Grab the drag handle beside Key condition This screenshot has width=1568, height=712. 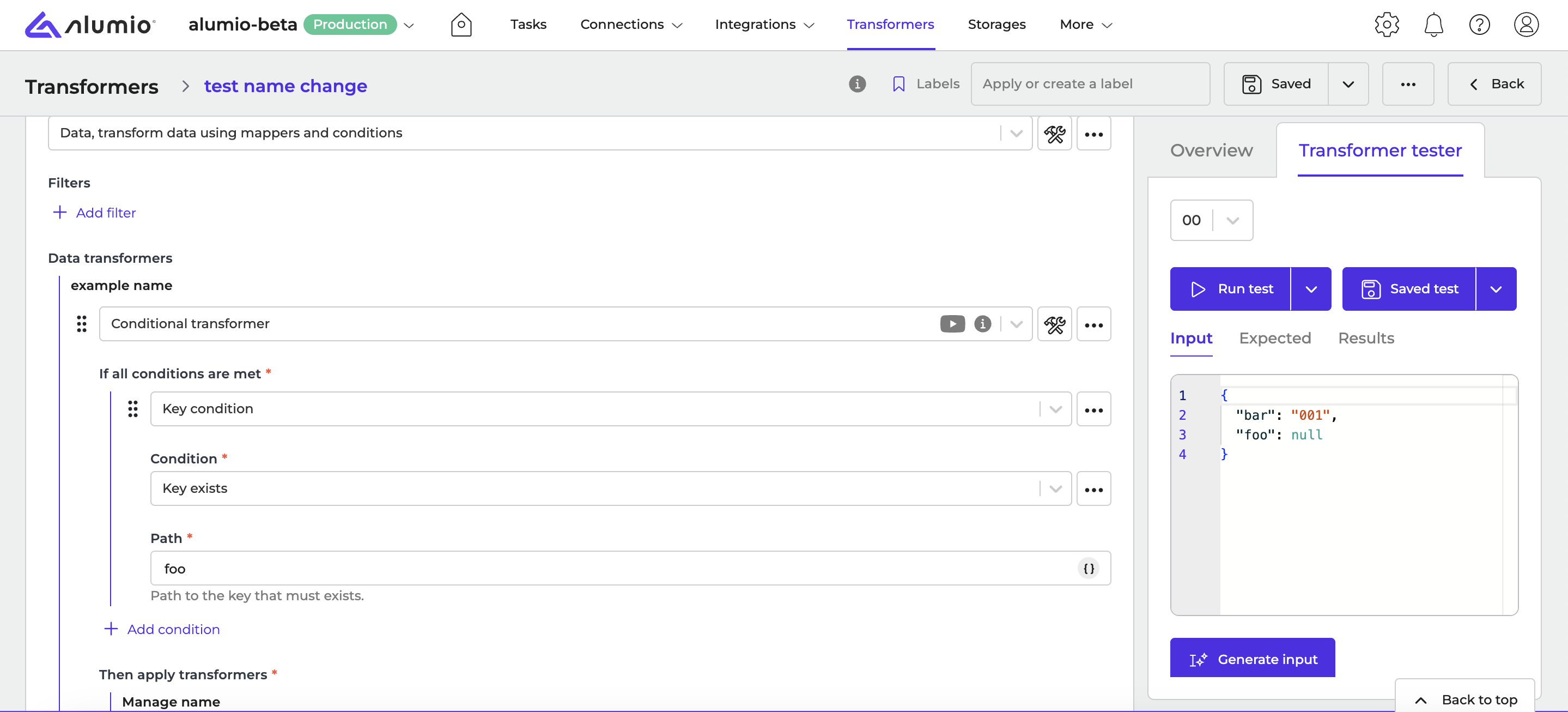tap(133, 409)
